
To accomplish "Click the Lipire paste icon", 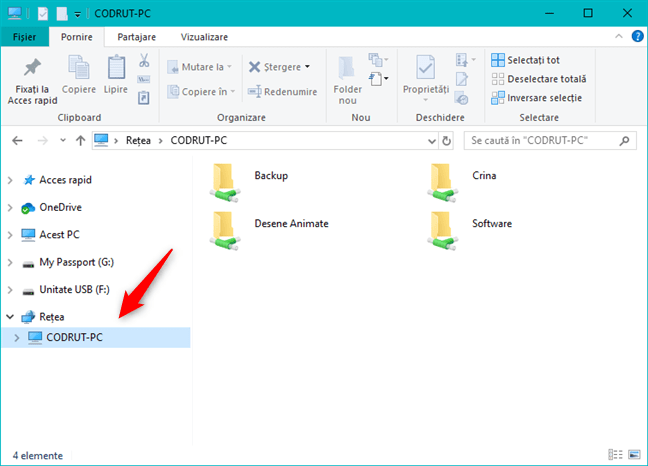I will (x=116, y=69).
